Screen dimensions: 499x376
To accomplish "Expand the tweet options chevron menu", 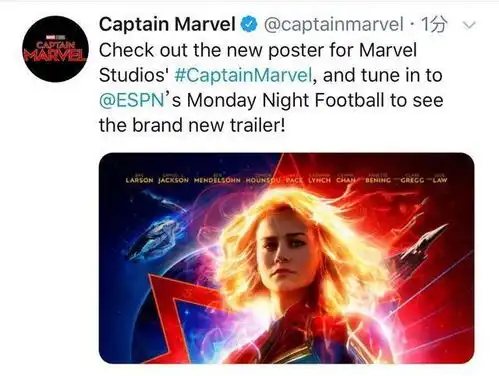I will 469,25.
